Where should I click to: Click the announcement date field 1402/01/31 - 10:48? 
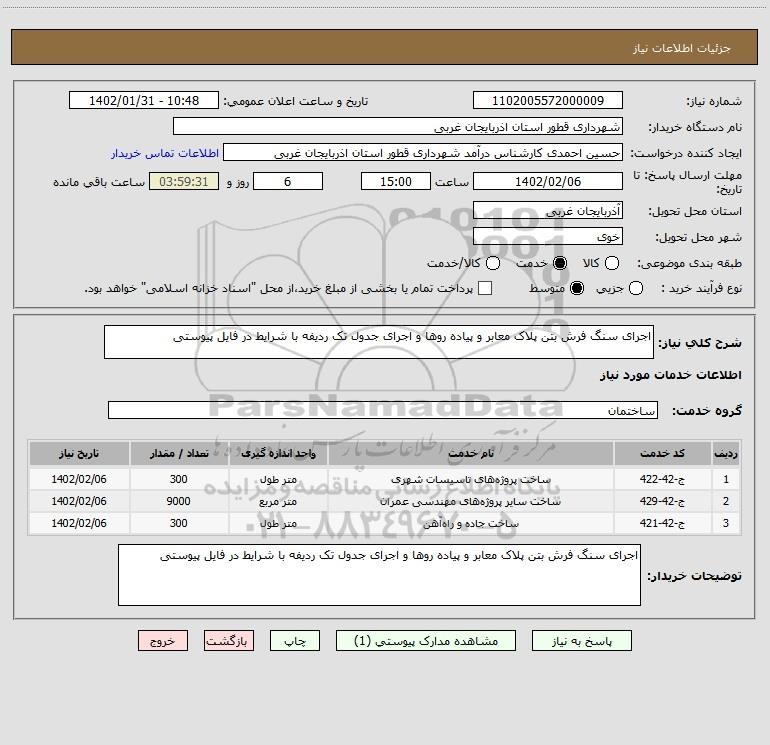(x=144, y=101)
